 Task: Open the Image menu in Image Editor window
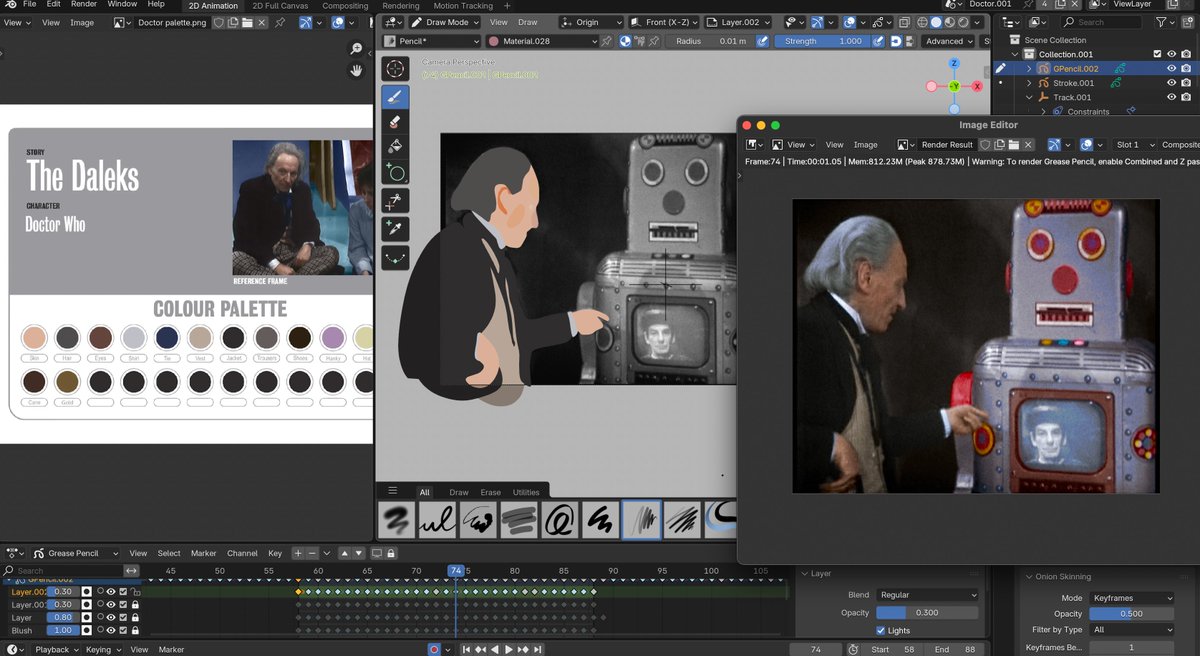coord(865,145)
